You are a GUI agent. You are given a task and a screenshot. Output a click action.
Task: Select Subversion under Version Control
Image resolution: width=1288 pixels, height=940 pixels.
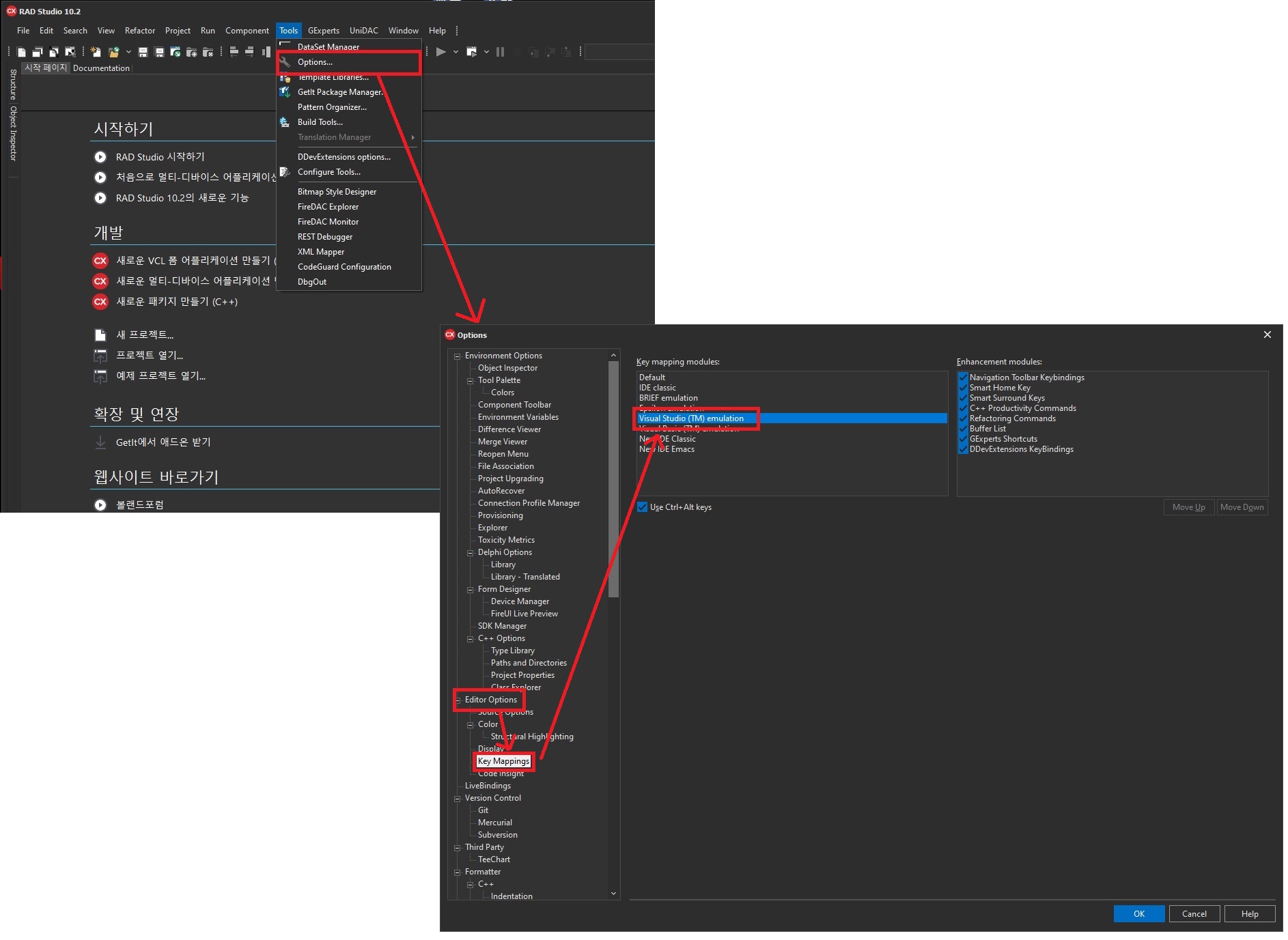point(498,835)
